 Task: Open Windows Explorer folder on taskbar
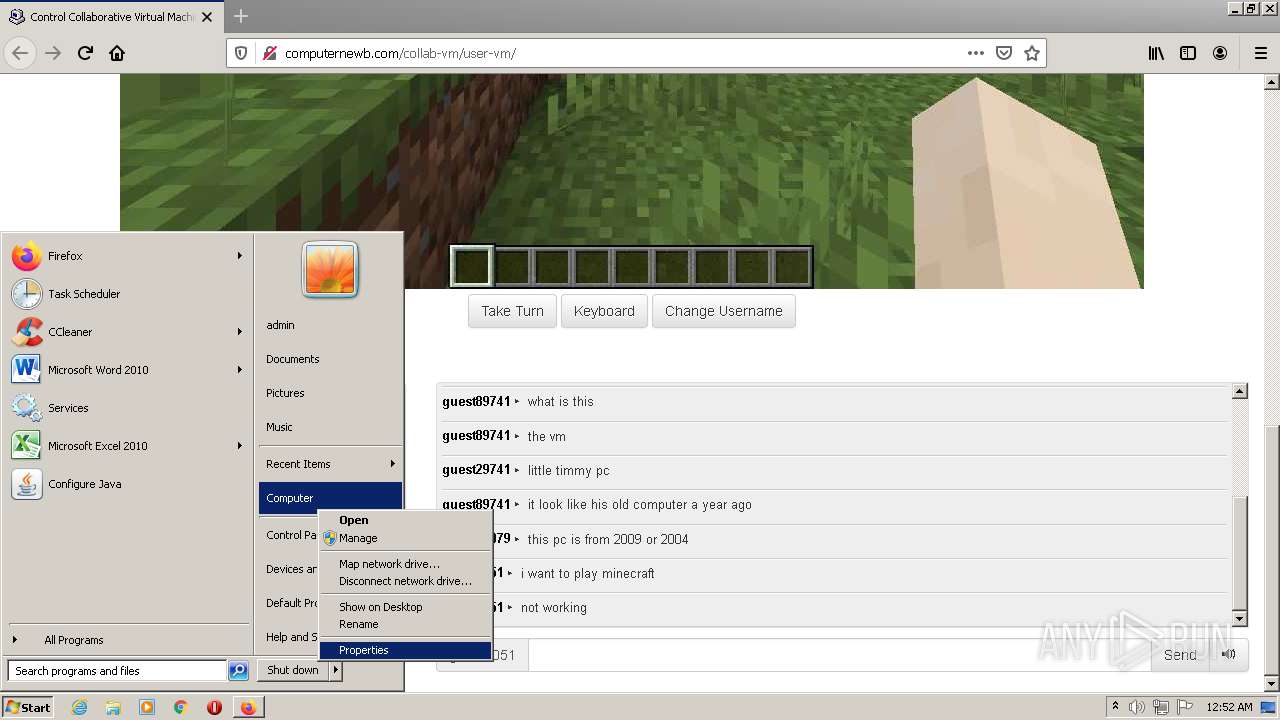113,707
